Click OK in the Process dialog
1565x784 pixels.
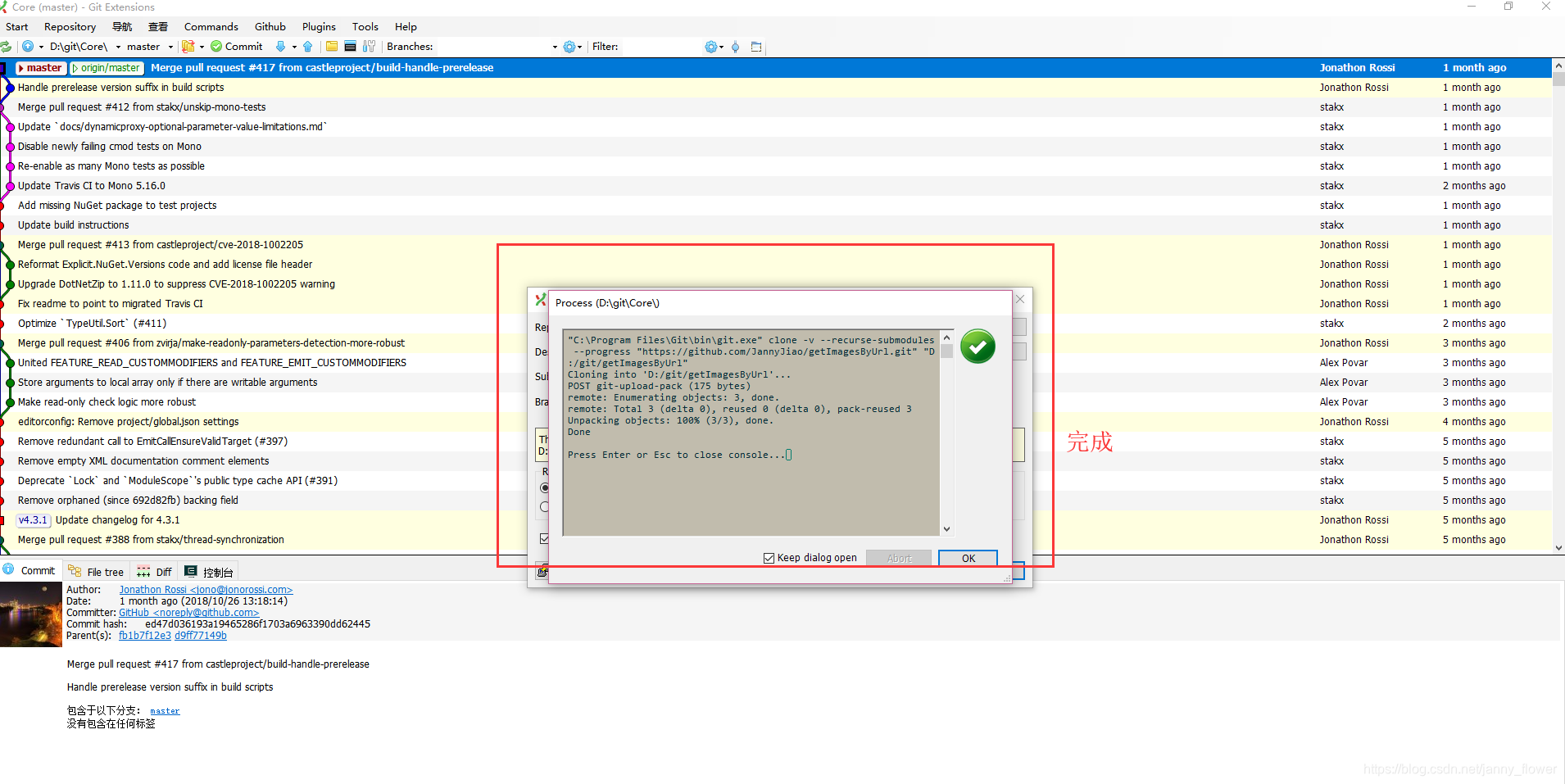[x=968, y=558]
